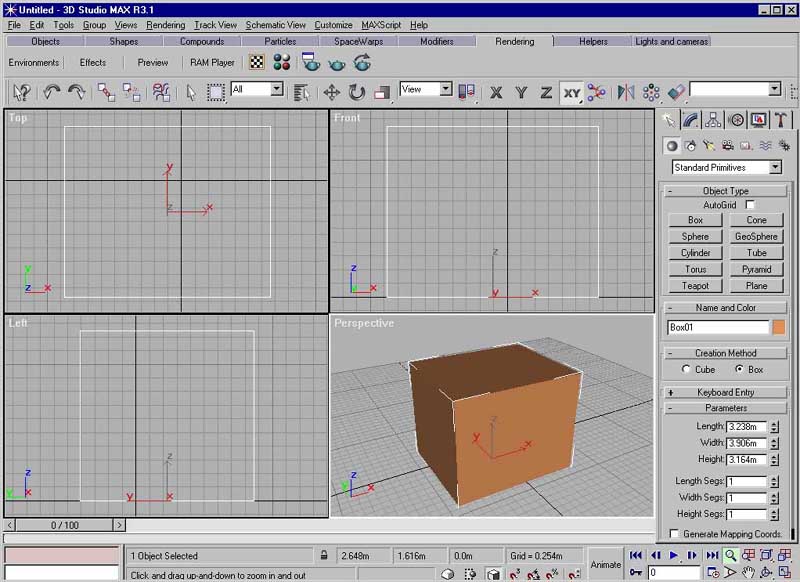This screenshot has width=800, height=582.
Task: Enable Generate Mapping Coords checkbox
Action: coord(674,534)
